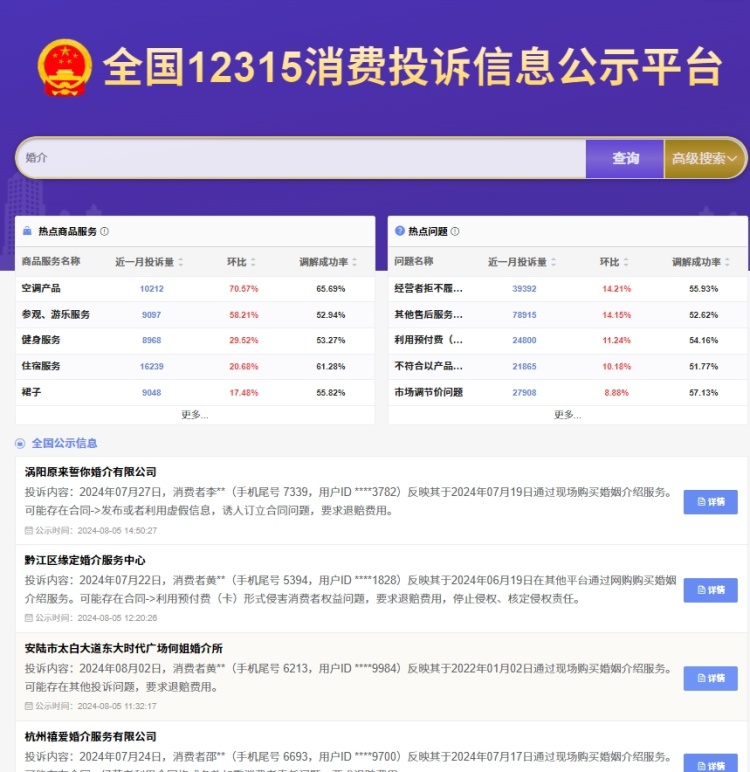Click the 查询 search button

pyautogui.click(x=625, y=158)
